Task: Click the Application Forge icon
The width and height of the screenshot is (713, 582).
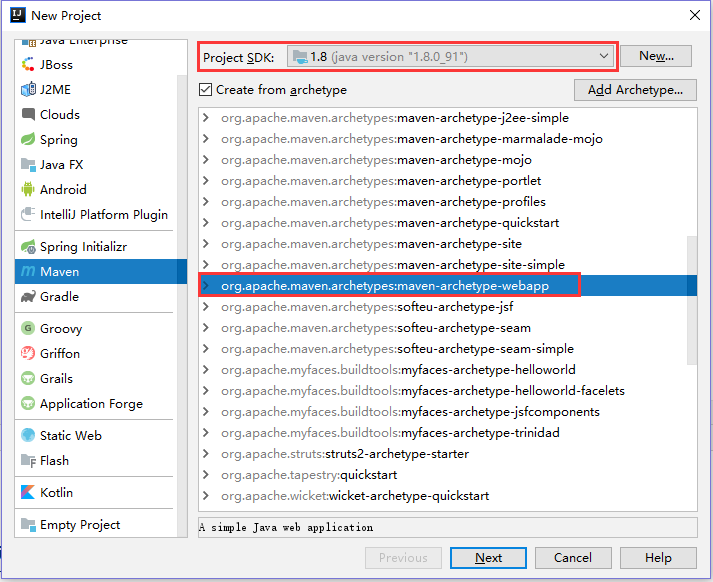Action: click(28, 403)
